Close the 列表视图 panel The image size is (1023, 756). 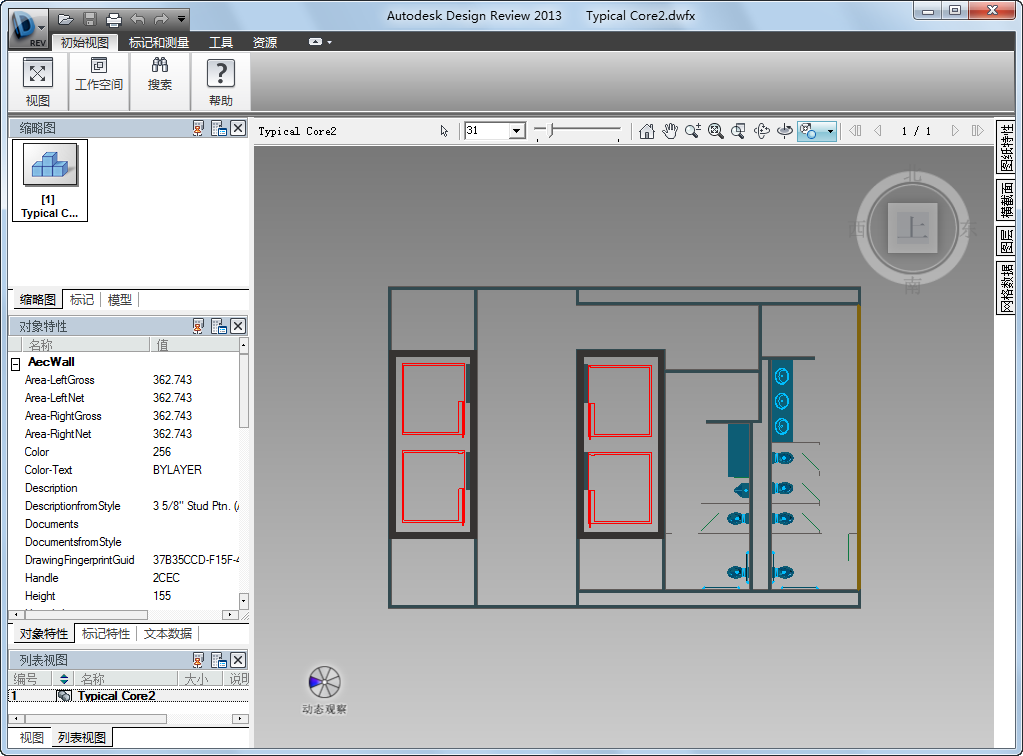[x=238, y=659]
